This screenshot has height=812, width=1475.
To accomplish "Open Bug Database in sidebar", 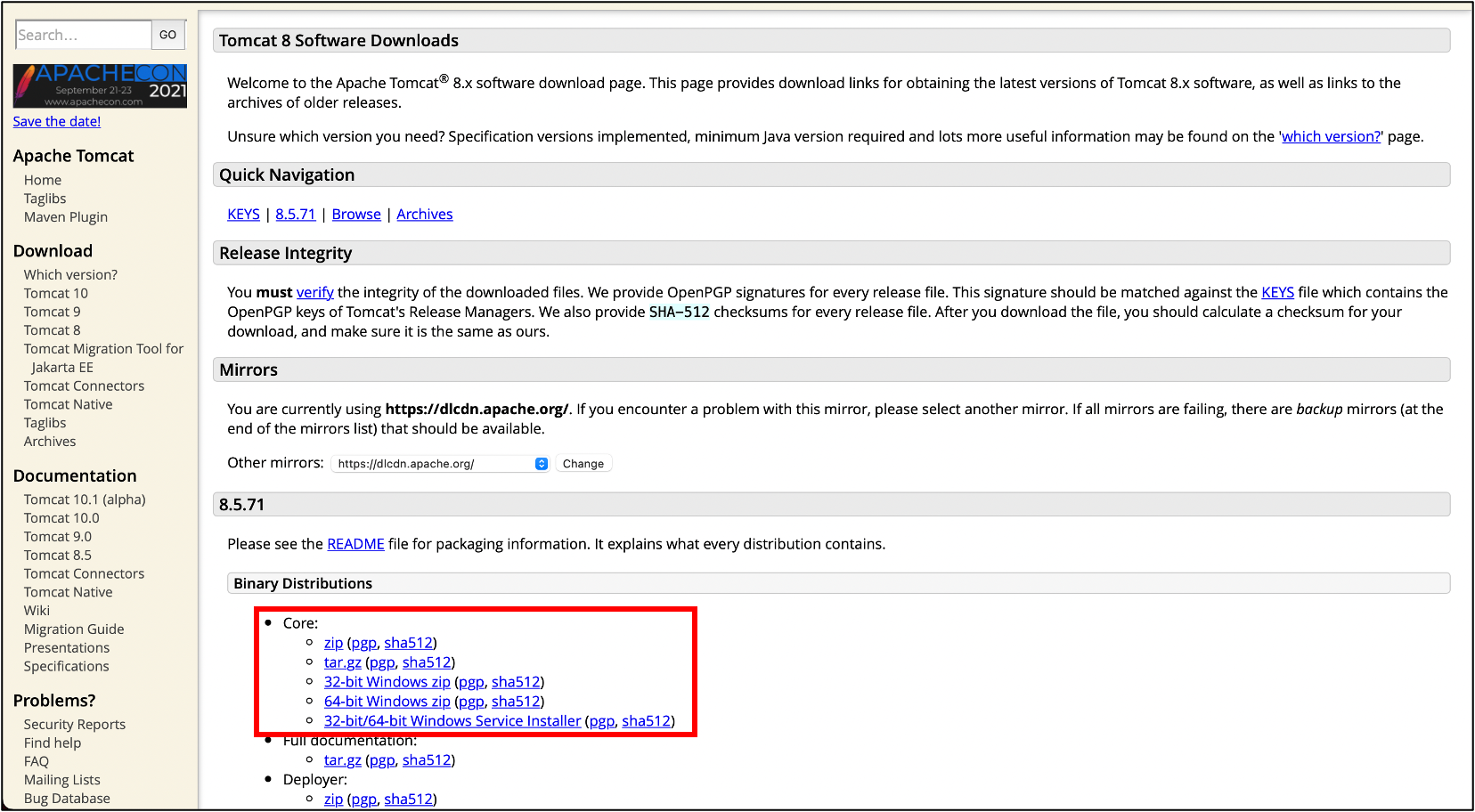I will tap(67, 799).
